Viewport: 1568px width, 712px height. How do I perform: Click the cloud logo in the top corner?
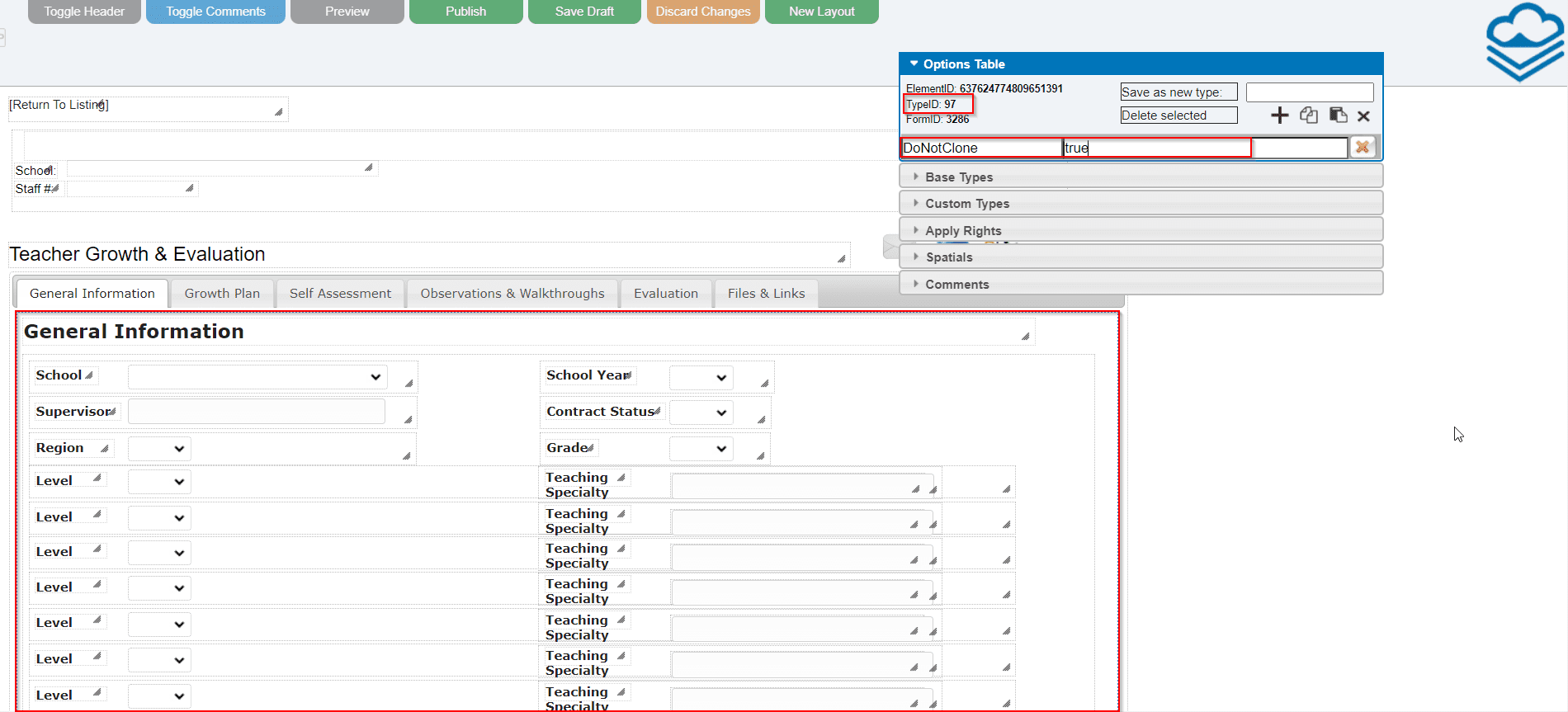tap(1525, 41)
